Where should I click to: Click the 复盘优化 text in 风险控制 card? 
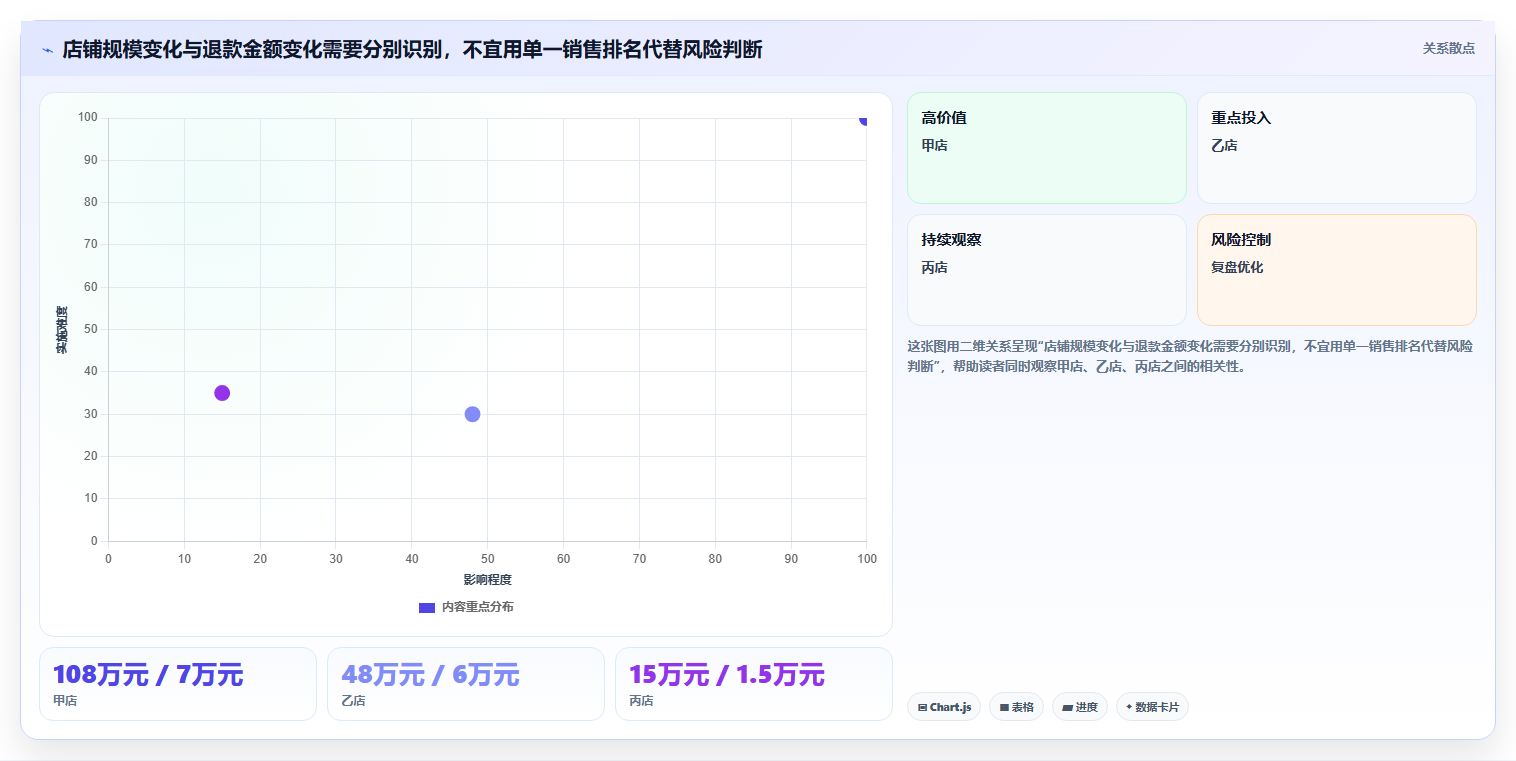[1237, 268]
